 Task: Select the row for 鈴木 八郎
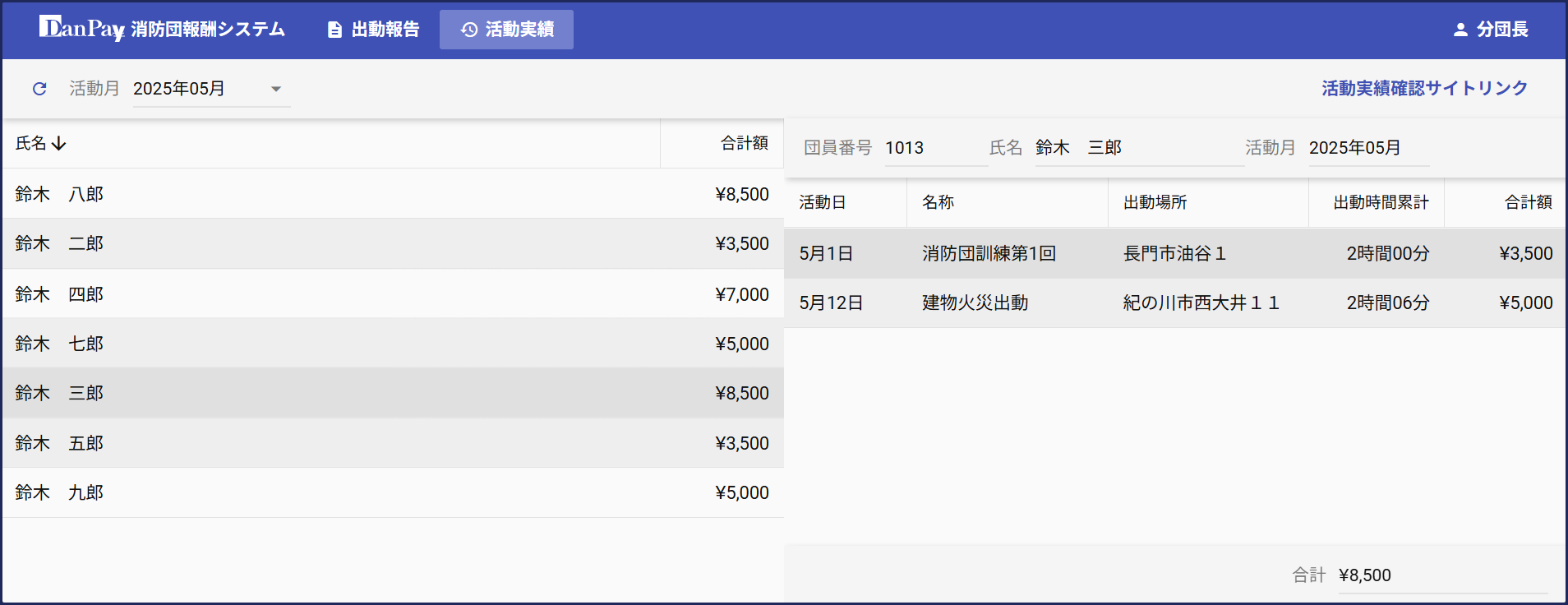pos(392,194)
